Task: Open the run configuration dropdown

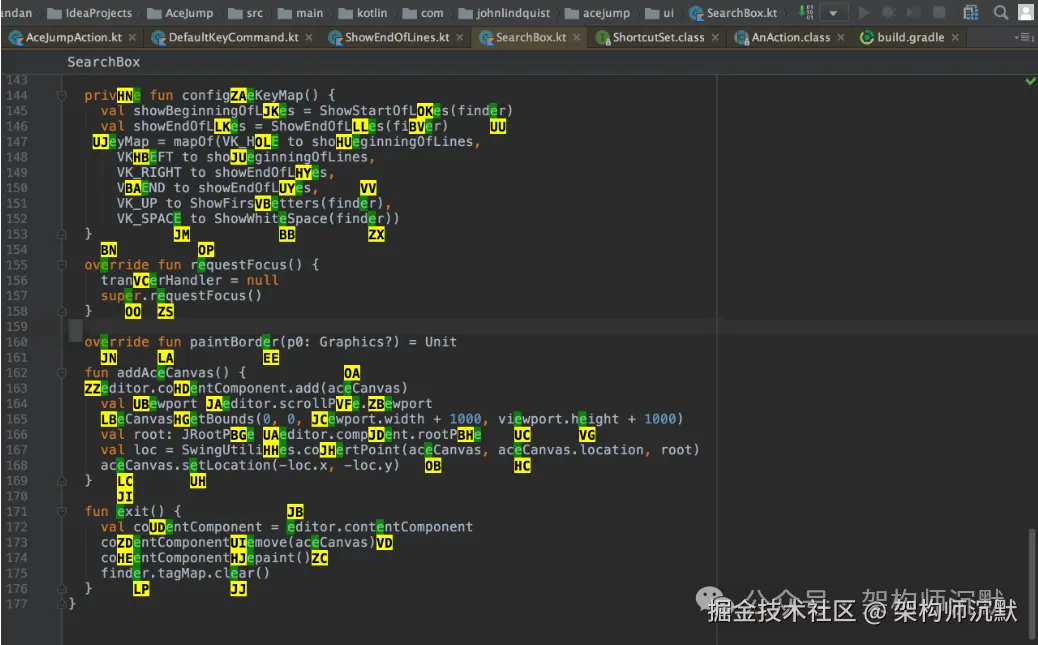Action: (833, 13)
